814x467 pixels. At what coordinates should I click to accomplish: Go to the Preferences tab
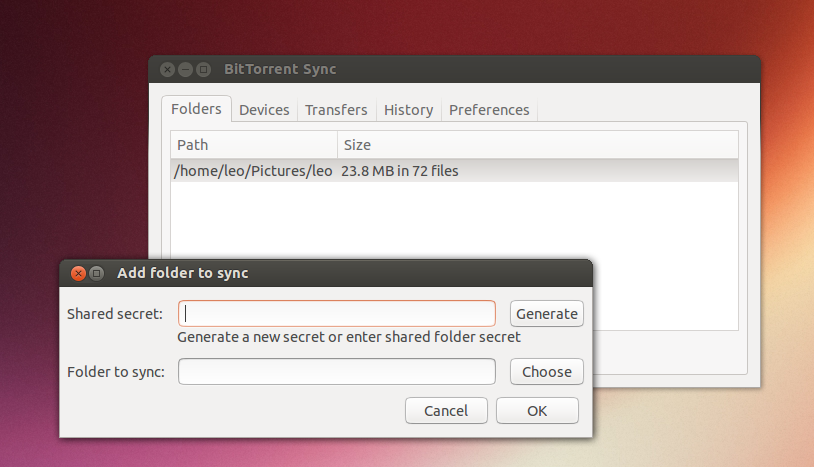(489, 110)
